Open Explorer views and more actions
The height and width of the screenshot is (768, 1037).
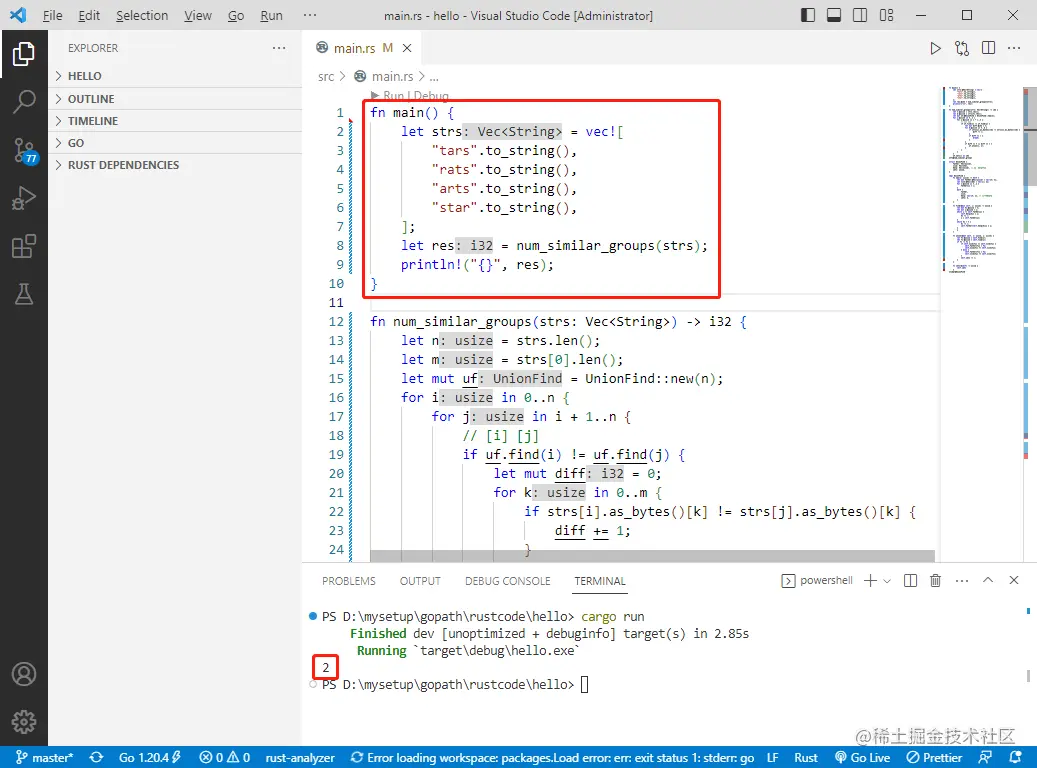click(x=279, y=48)
